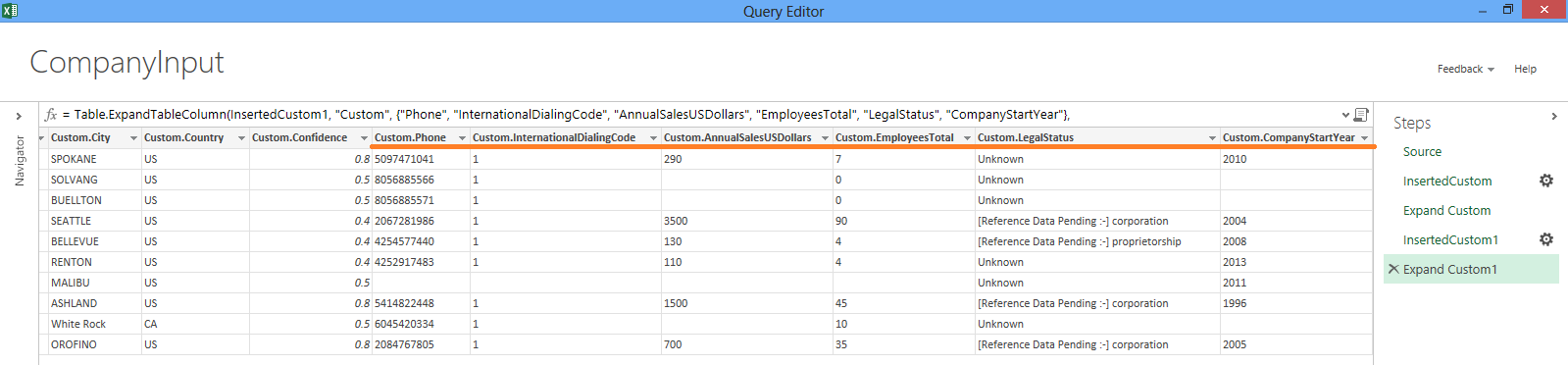
Task: Click the proprietorship legal status cell
Action: (1097, 241)
